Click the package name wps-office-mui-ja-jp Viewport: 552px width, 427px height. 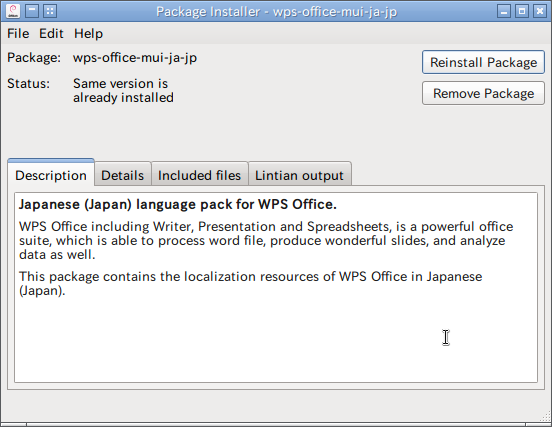[135, 57]
